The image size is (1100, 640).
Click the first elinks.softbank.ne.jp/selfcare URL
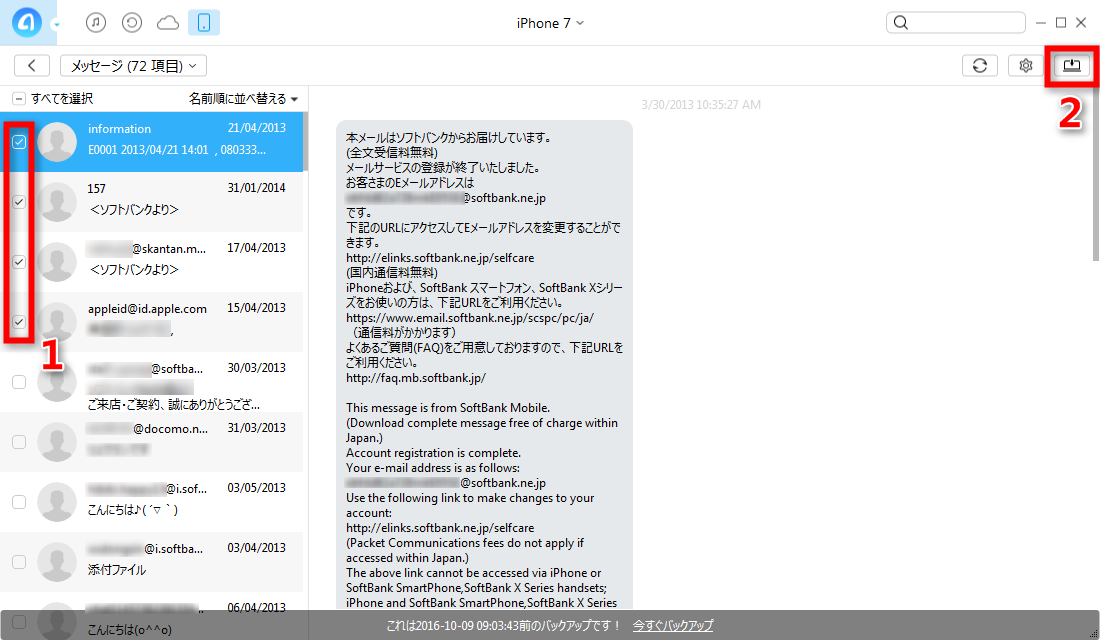point(440,258)
